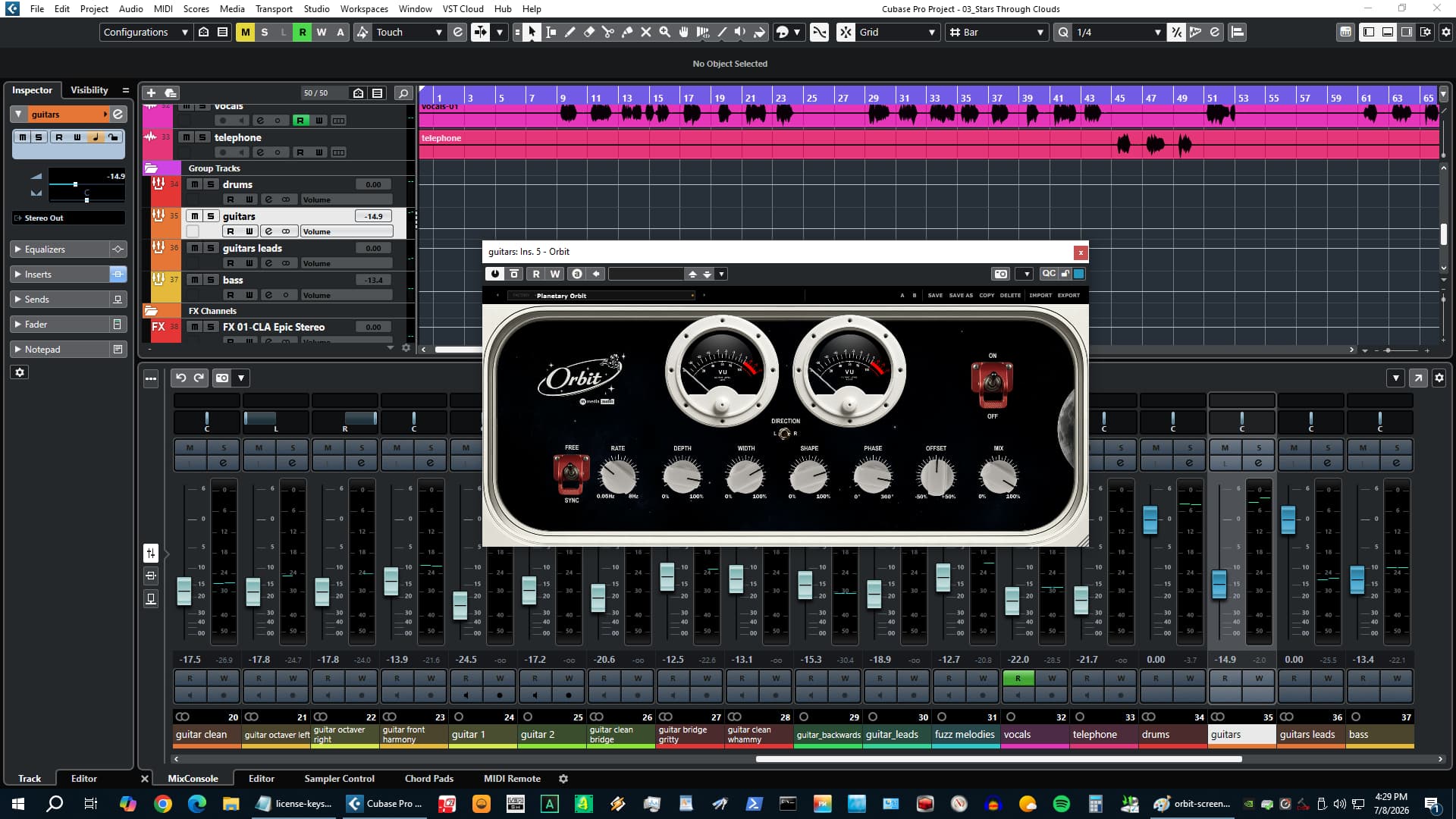
Task: Open Chrome from the Windows taskbar
Action: pyautogui.click(x=162, y=803)
